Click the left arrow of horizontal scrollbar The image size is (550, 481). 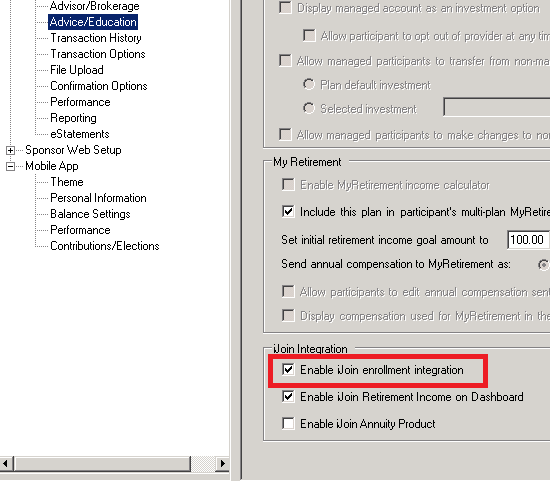click(6, 464)
